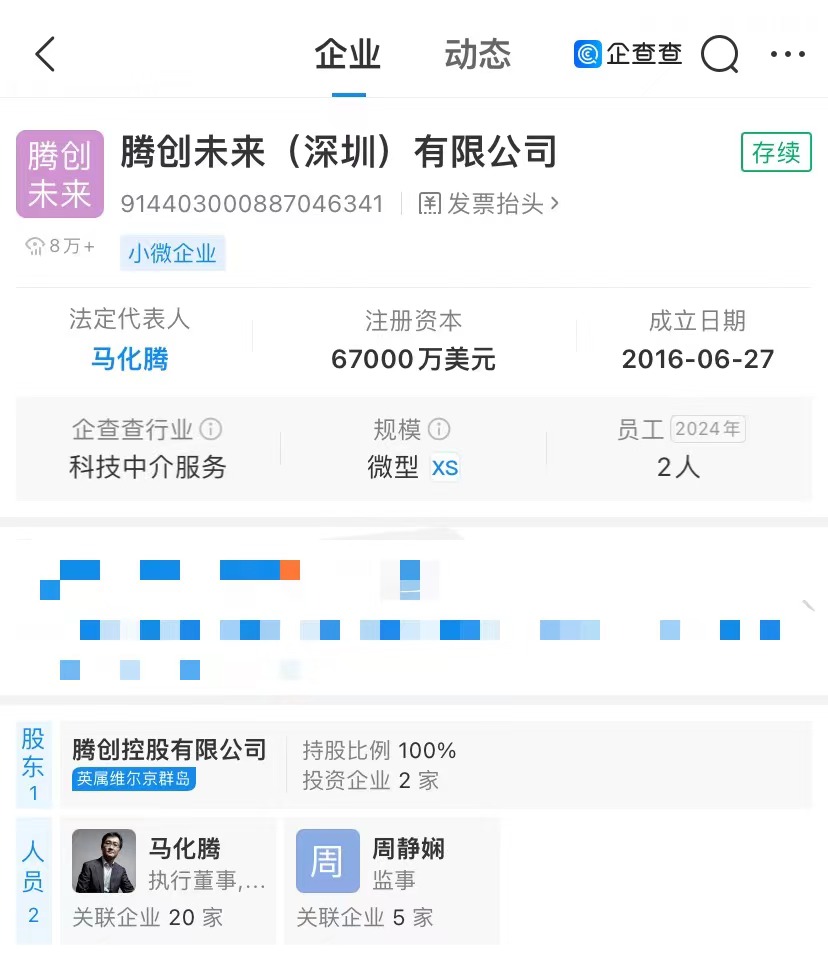
Task: Select the unified credit code 914403000887046341
Action: [252, 204]
